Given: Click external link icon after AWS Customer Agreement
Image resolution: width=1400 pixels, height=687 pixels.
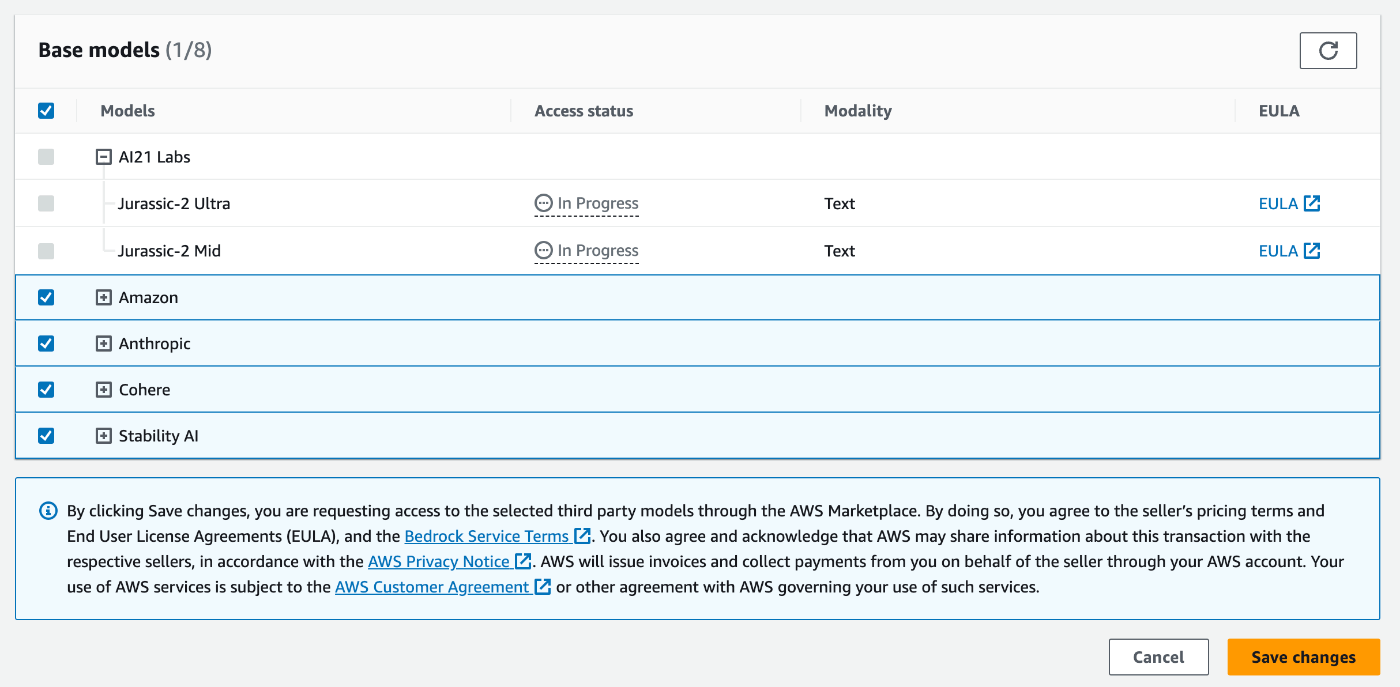Looking at the screenshot, I should tap(543, 586).
